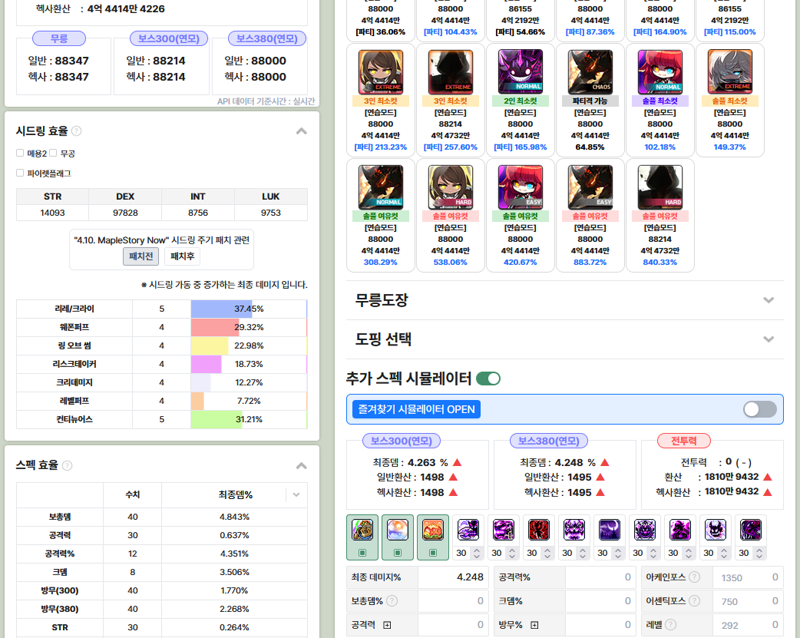Switch to 보스380(연모) tab in top summary

pyautogui.click(x=267, y=38)
